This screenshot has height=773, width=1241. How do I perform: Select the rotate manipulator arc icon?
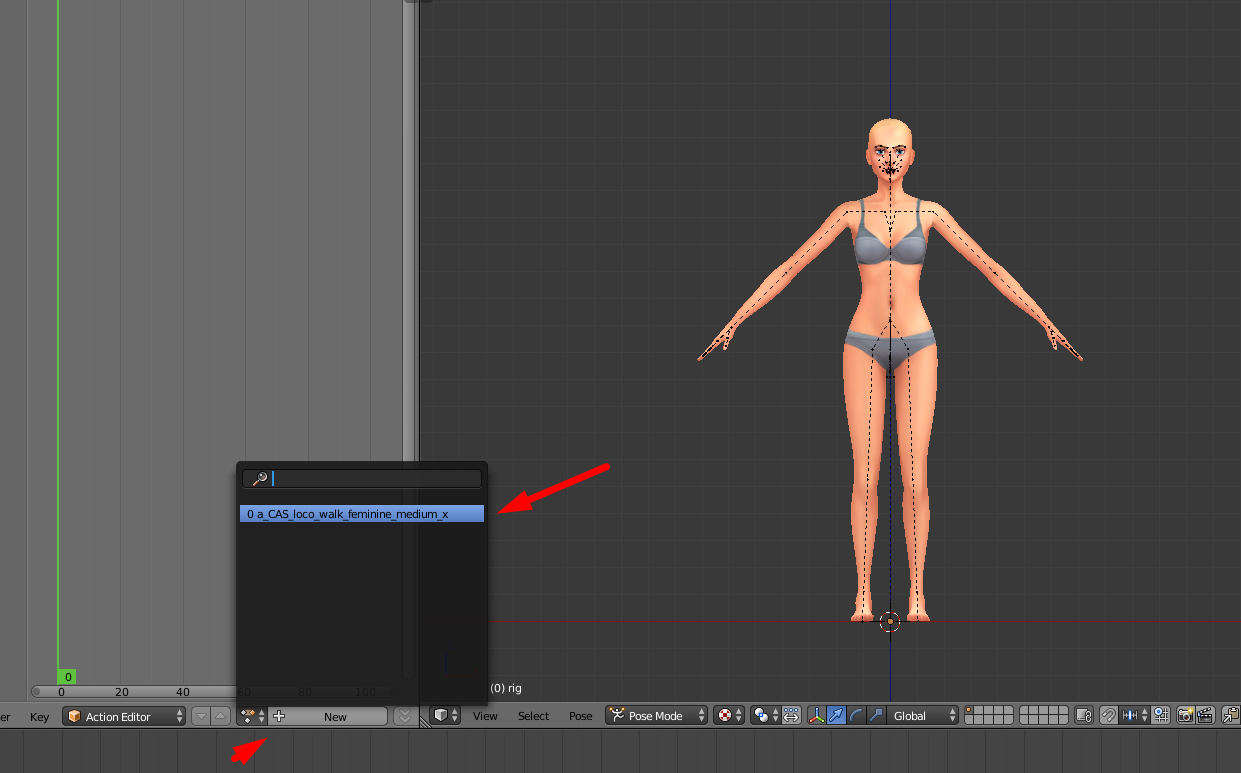[x=856, y=716]
